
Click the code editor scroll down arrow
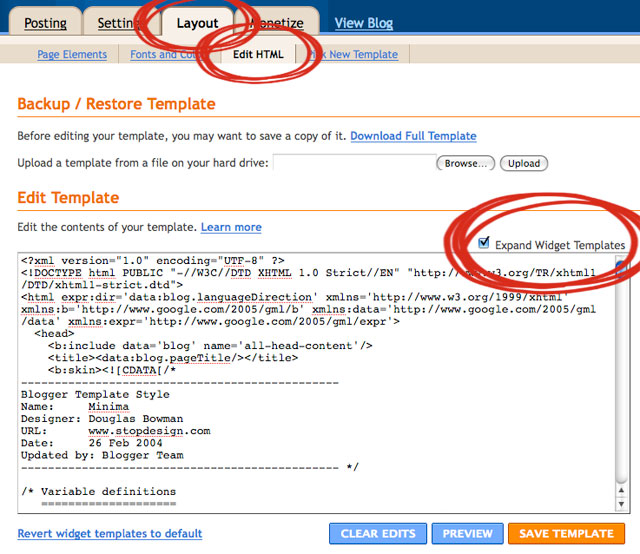[x=621, y=504]
